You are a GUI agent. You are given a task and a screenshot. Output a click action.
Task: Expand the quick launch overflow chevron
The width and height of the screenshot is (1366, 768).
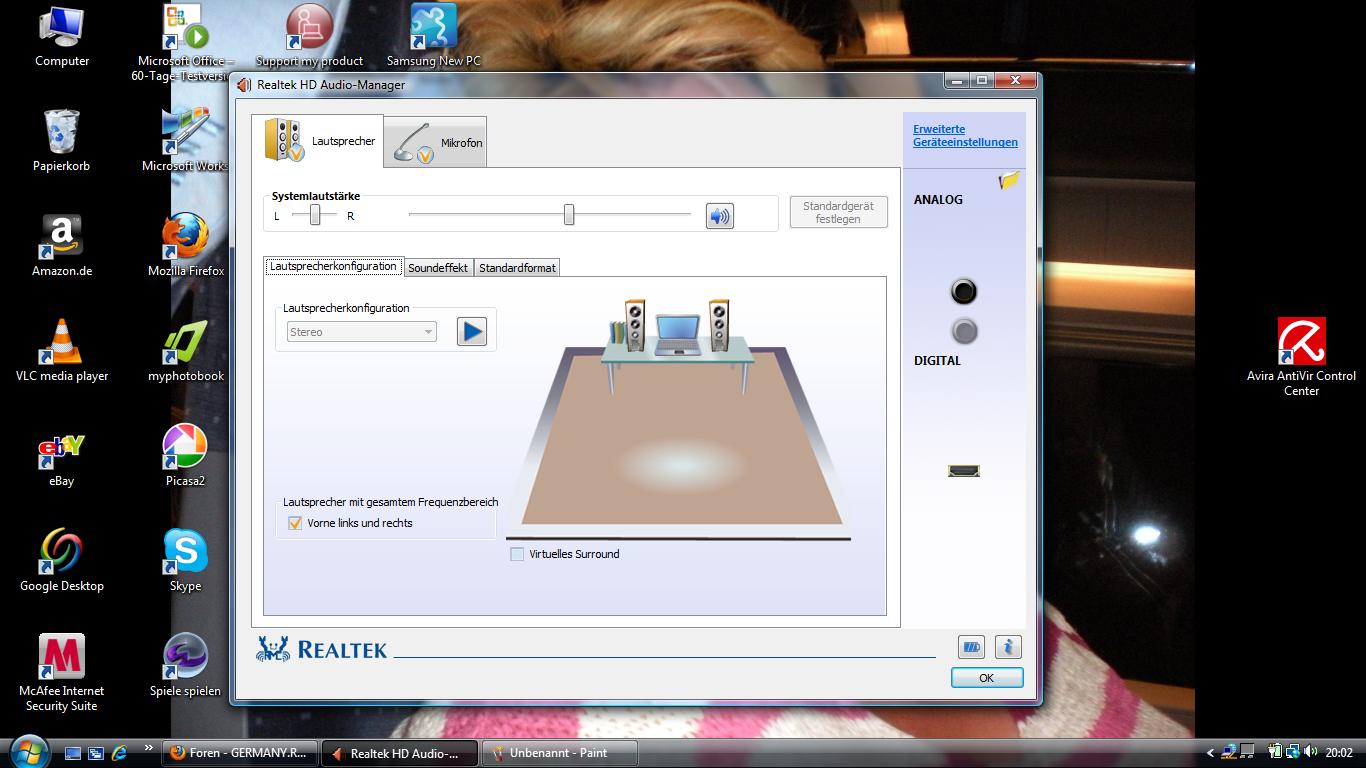(149, 747)
